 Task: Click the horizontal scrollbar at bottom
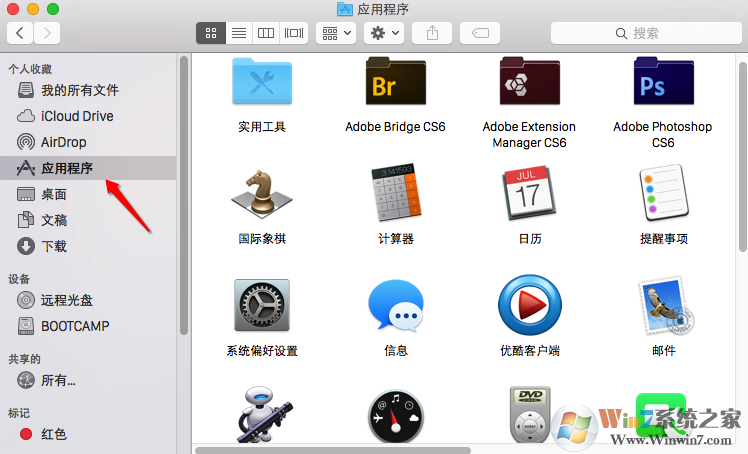coord(333,450)
